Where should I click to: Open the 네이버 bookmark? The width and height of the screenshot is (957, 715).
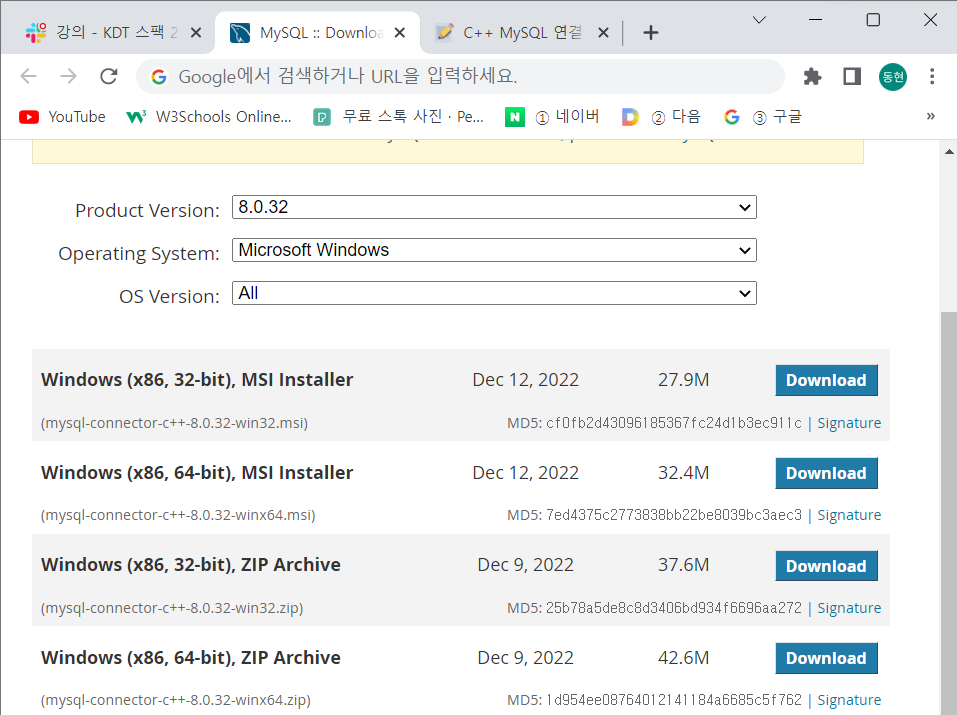pyautogui.click(x=552, y=117)
